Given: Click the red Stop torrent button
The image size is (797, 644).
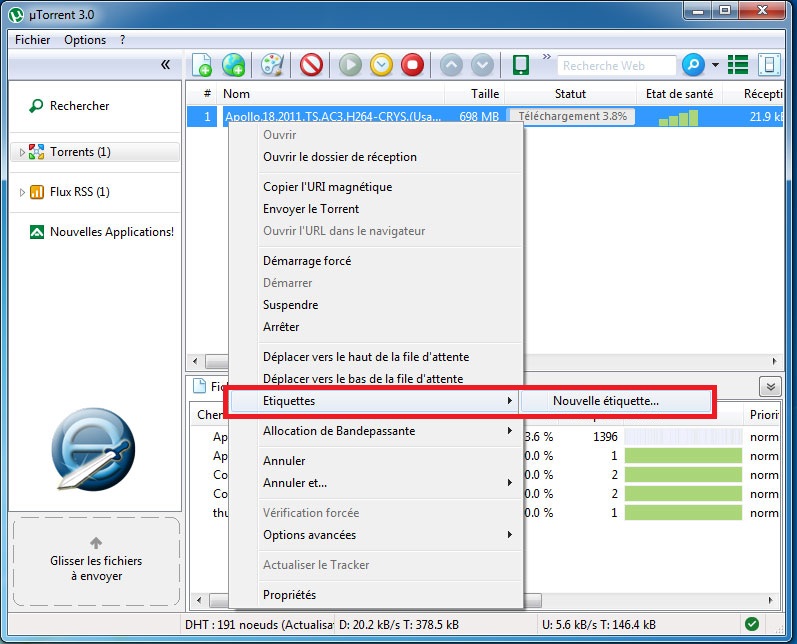Looking at the screenshot, I should (x=412, y=65).
